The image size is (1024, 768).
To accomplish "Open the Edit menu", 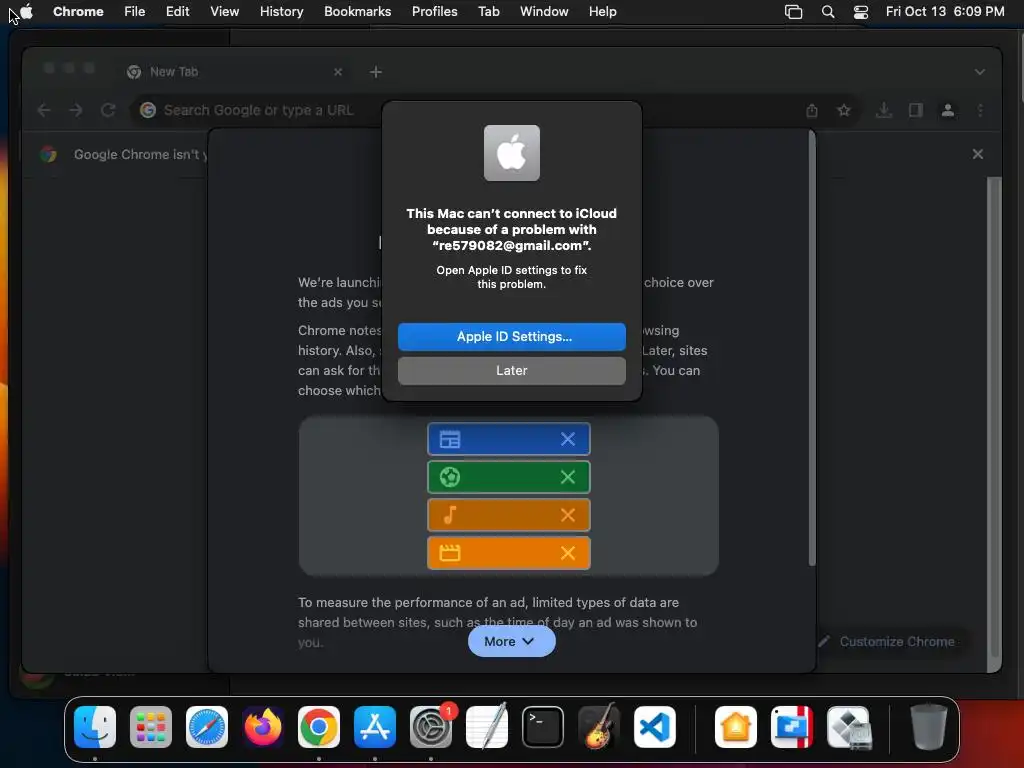I will (x=177, y=11).
